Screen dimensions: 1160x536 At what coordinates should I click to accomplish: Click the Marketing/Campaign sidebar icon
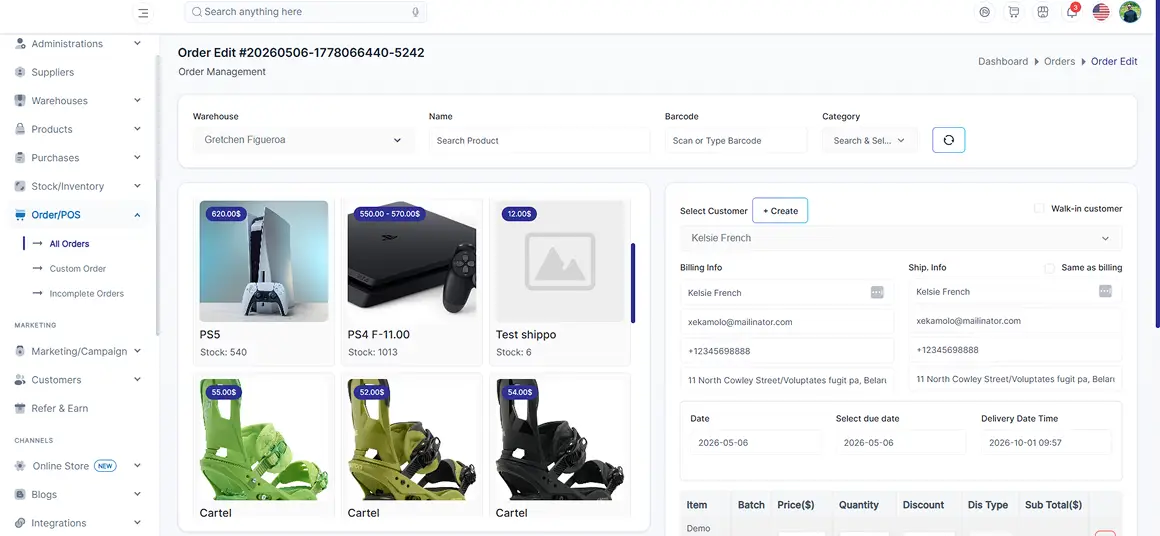point(21,351)
